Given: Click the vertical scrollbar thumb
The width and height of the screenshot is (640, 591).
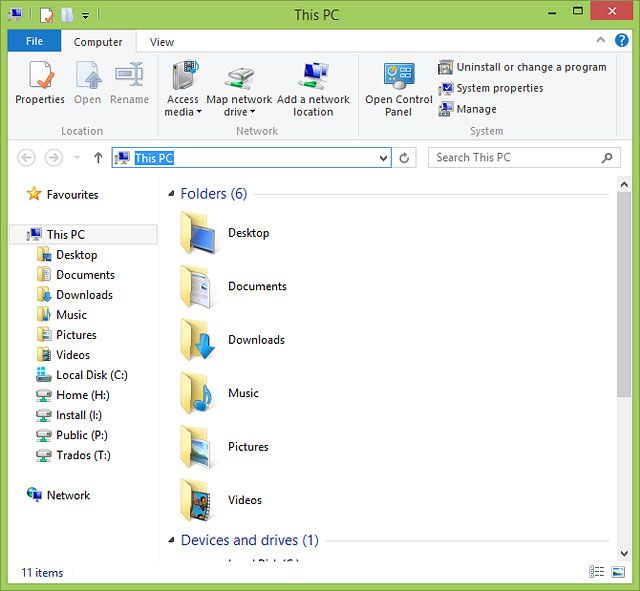Looking at the screenshot, I should pyautogui.click(x=624, y=294).
